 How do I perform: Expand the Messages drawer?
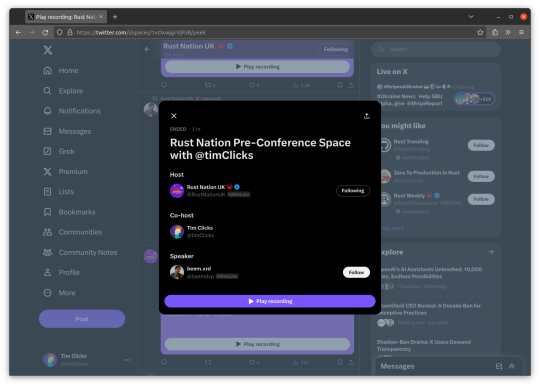[512, 366]
